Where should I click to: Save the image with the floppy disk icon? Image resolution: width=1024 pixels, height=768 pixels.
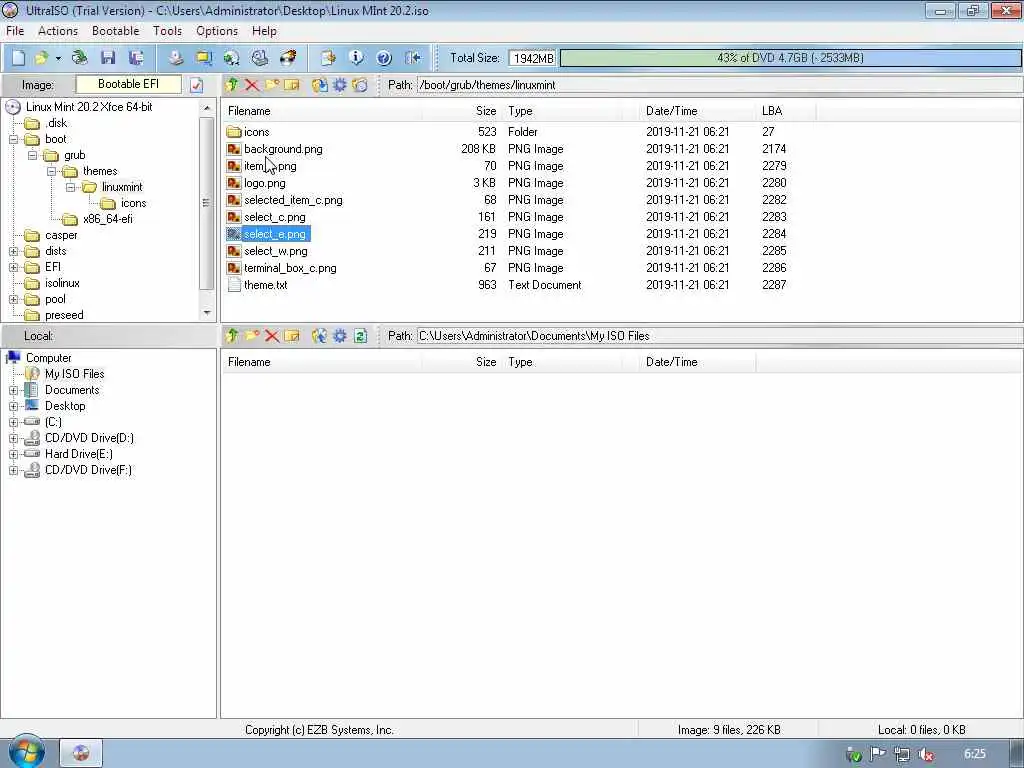coord(108,58)
